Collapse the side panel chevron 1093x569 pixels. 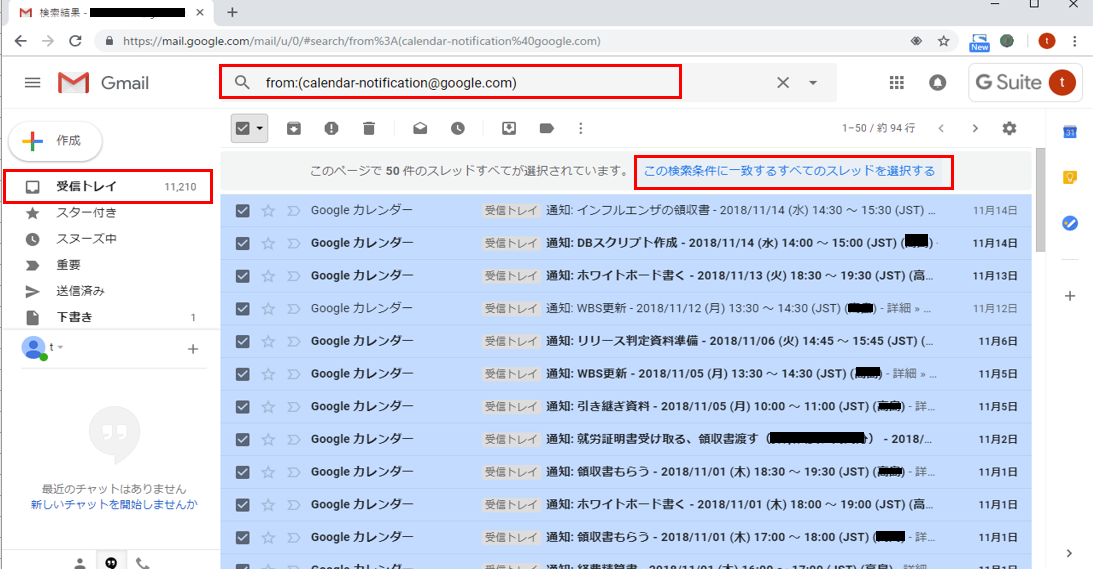click(1069, 553)
